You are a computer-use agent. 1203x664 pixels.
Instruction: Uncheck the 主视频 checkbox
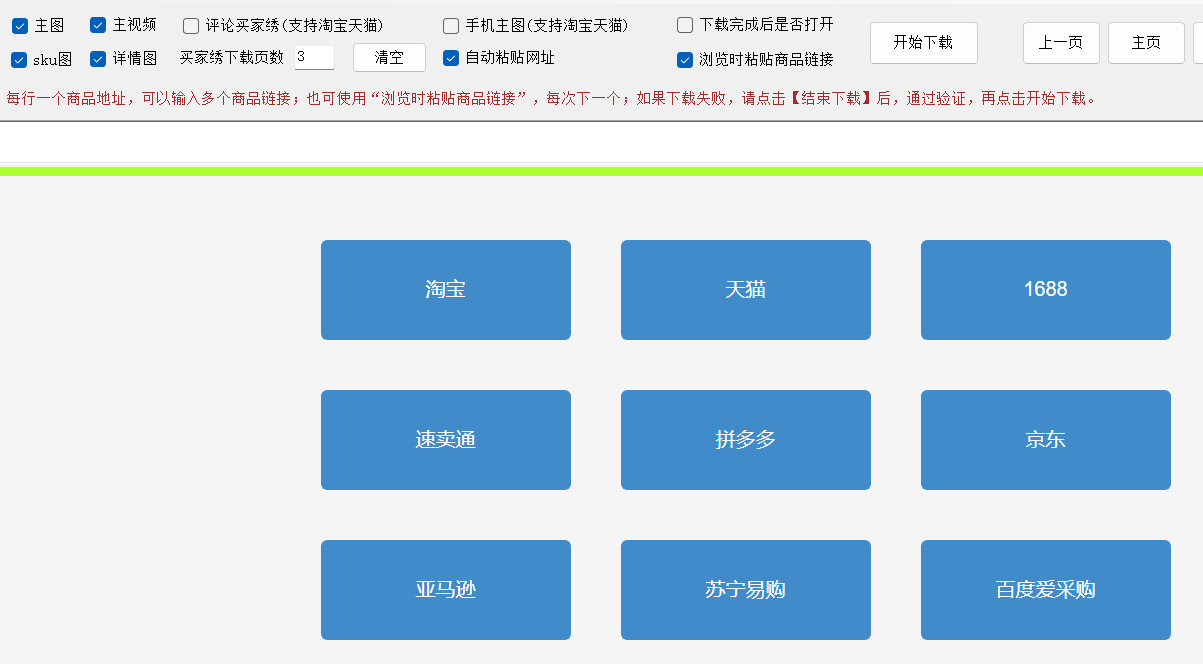[98, 25]
